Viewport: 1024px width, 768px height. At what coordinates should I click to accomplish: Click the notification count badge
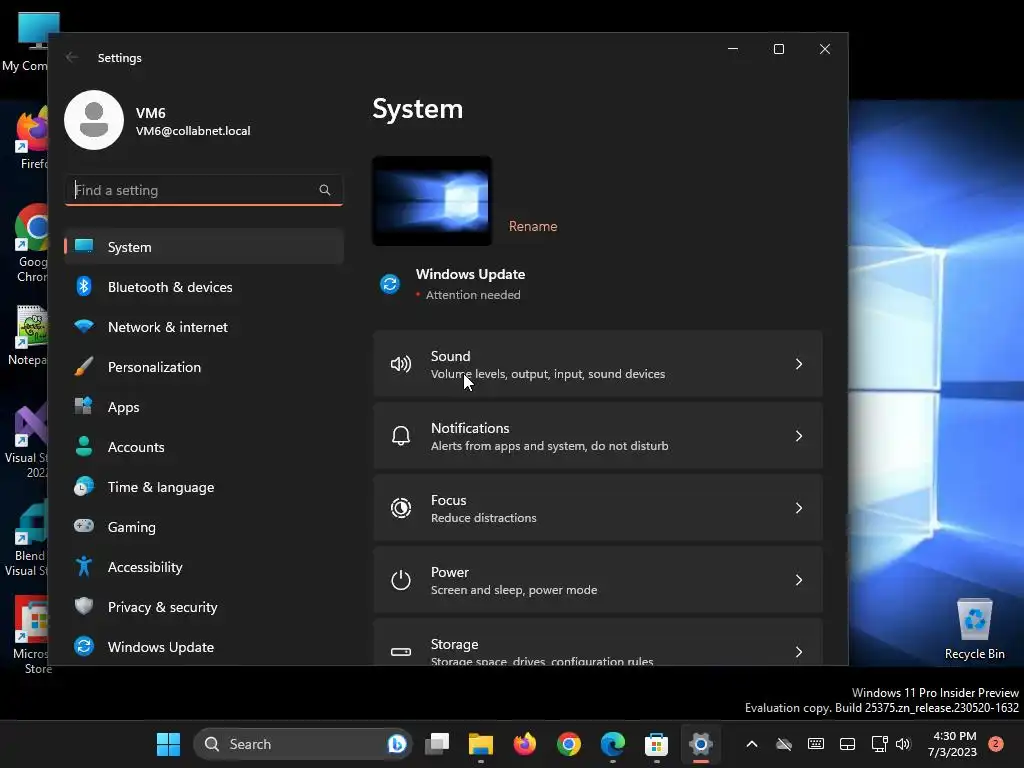(996, 744)
